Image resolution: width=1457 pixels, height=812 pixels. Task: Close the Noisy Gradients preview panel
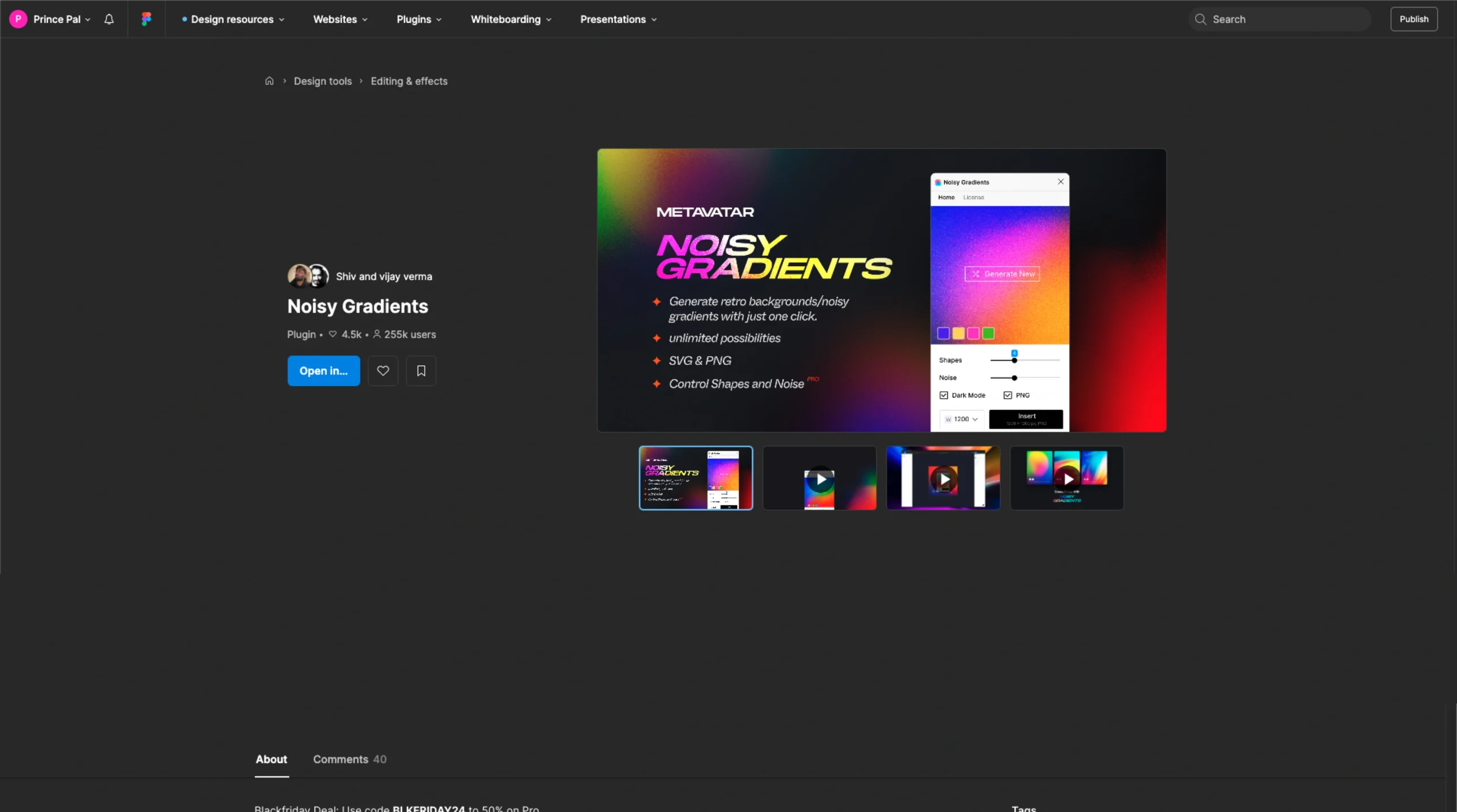coord(1060,182)
